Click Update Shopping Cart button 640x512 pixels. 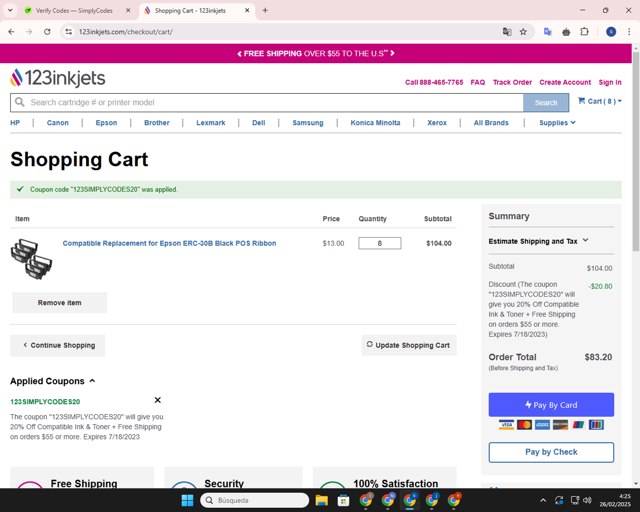(x=409, y=345)
